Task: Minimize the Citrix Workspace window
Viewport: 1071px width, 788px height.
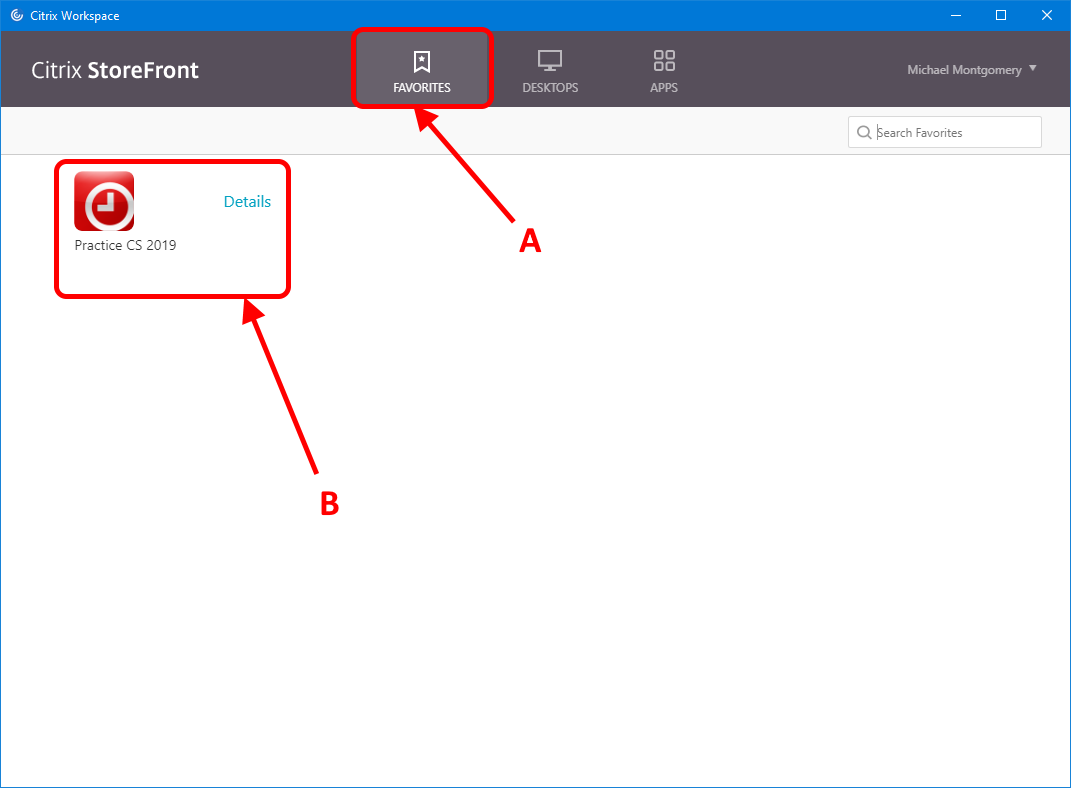Action: click(x=956, y=15)
